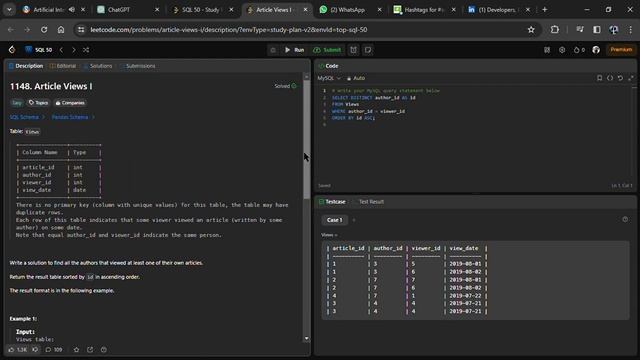Open the user profile avatar
Screen dimensions: 640x360
pyautogui.click(x=596, y=50)
